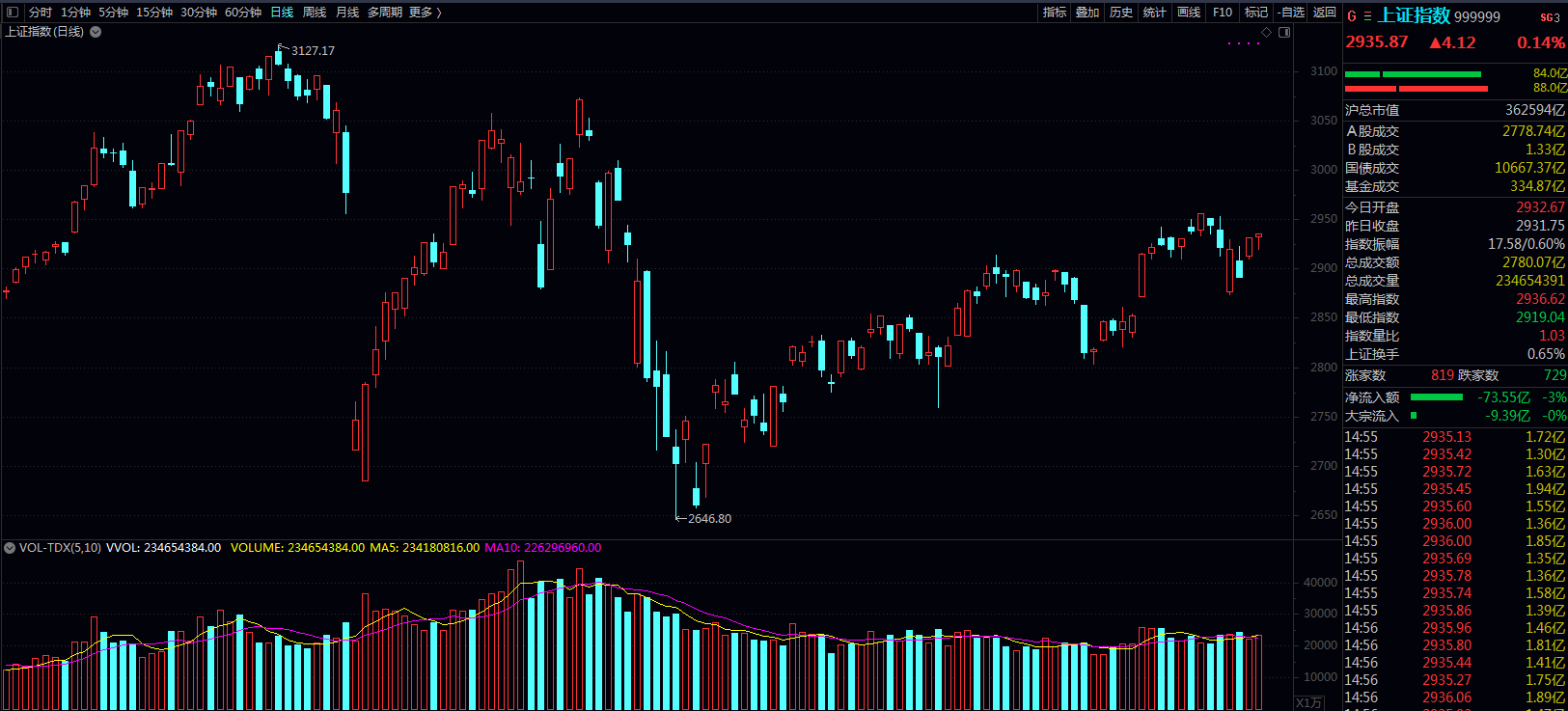
Task: Switch to 分时 intraday view
Action: coord(41,13)
